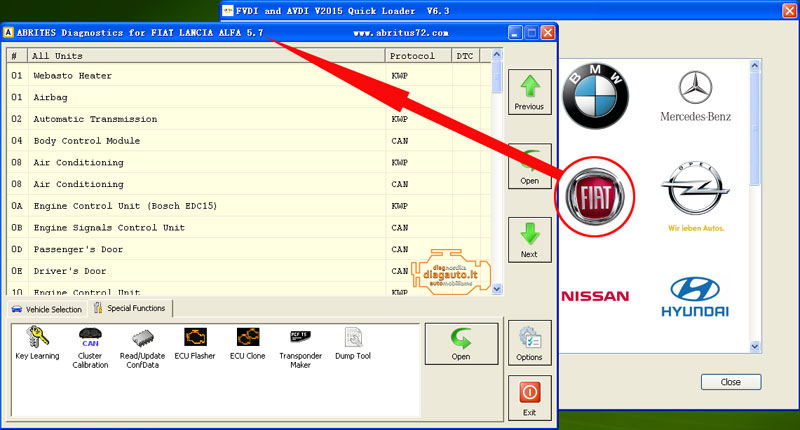
Task: Switch to the Special Functions tab
Action: 130,308
